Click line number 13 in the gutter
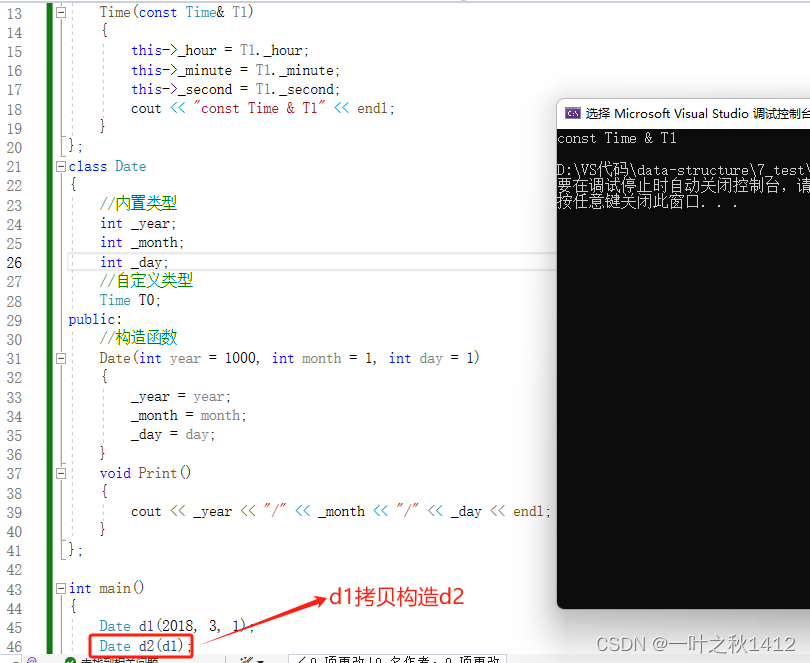This screenshot has width=810, height=663. point(14,13)
